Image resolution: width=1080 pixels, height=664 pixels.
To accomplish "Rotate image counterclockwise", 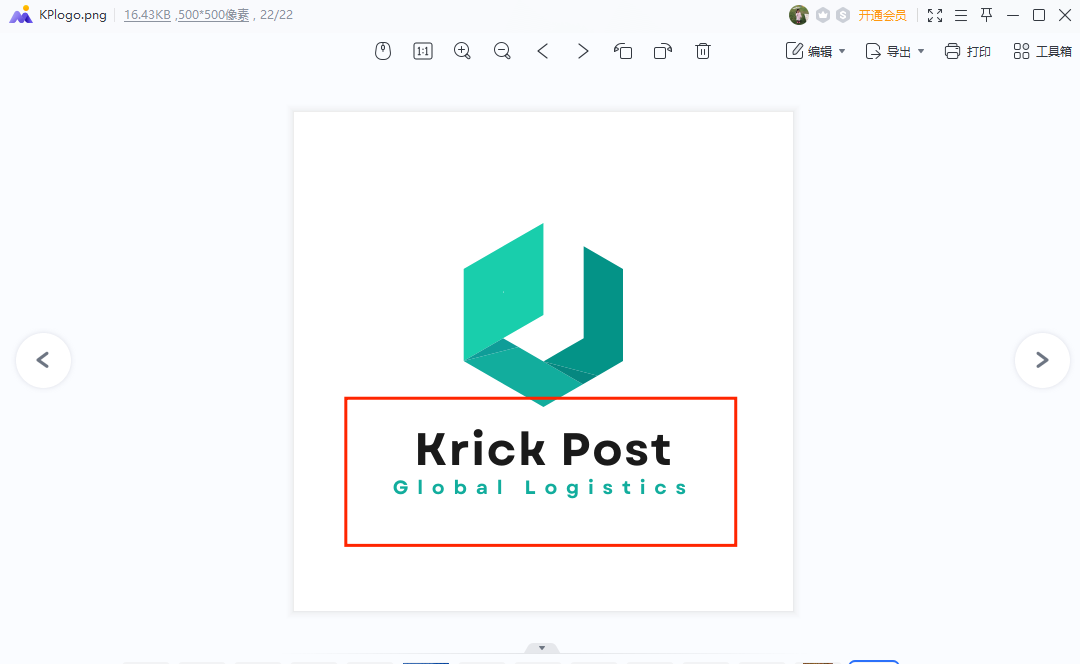I will 623,51.
